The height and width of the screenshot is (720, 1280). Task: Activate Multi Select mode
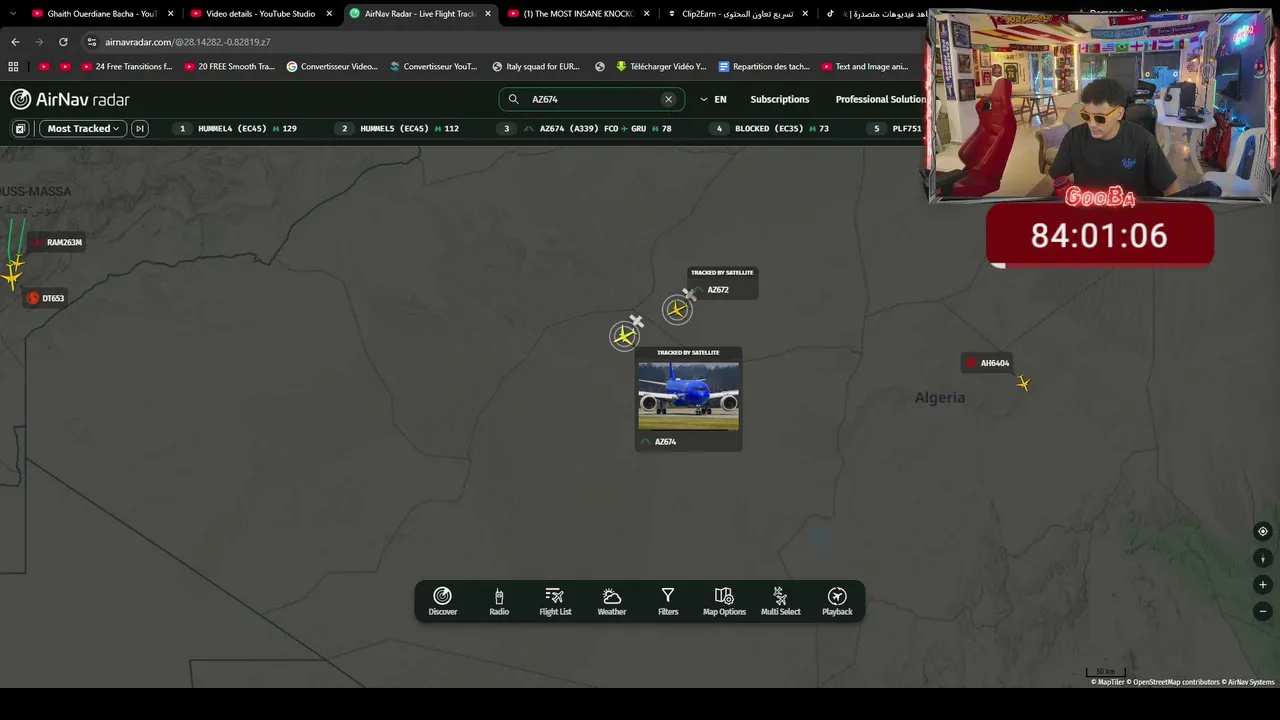781,601
